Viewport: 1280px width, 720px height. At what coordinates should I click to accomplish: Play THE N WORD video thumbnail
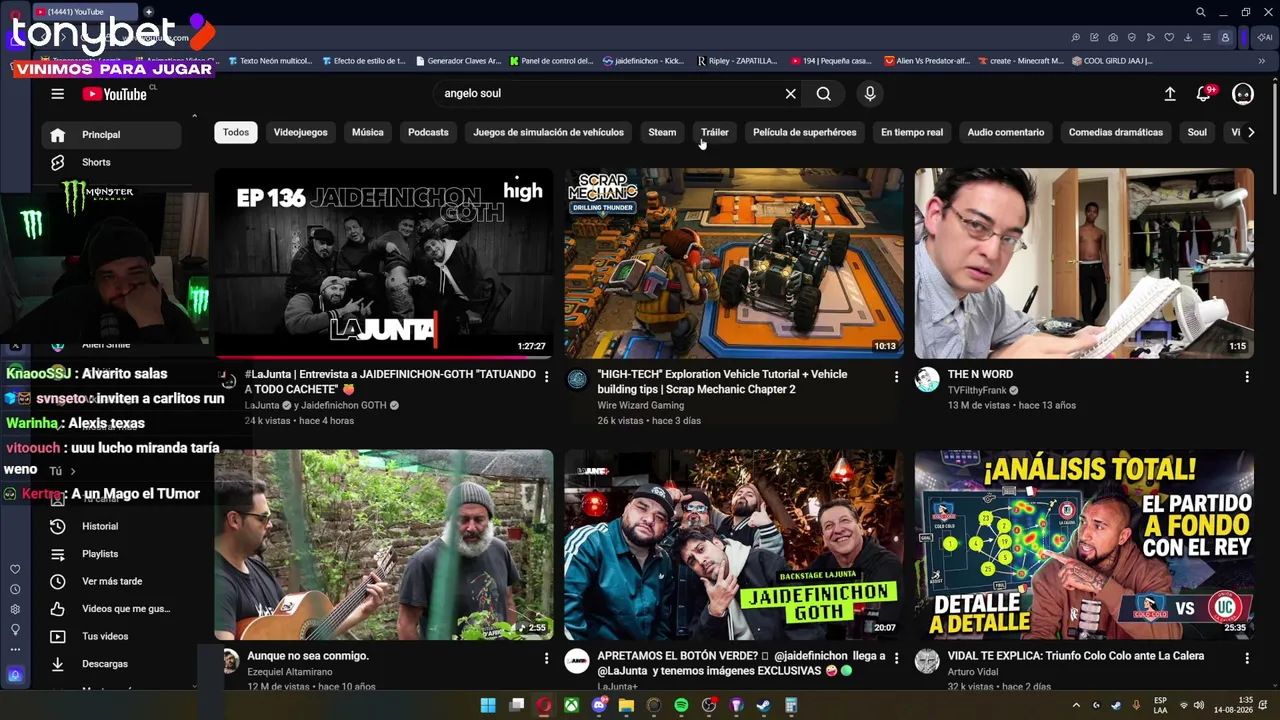click(1084, 263)
